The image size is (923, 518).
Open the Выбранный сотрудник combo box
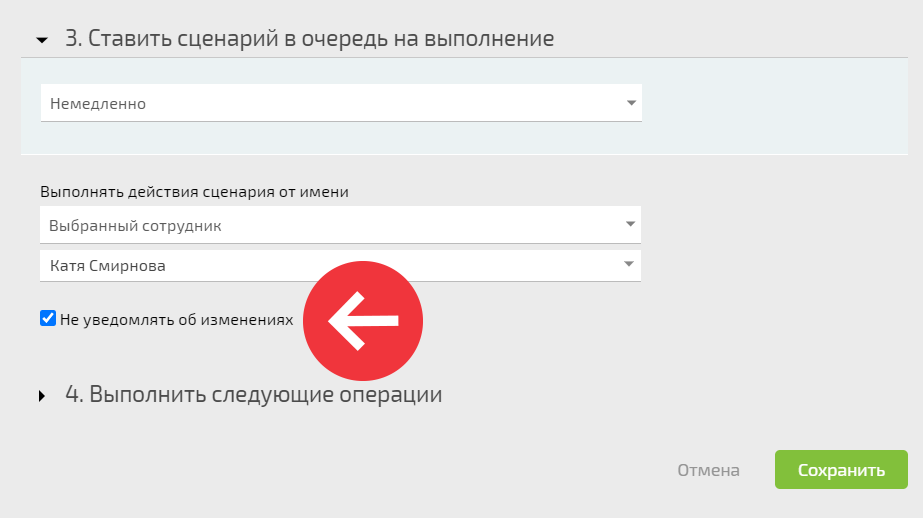pos(340,225)
